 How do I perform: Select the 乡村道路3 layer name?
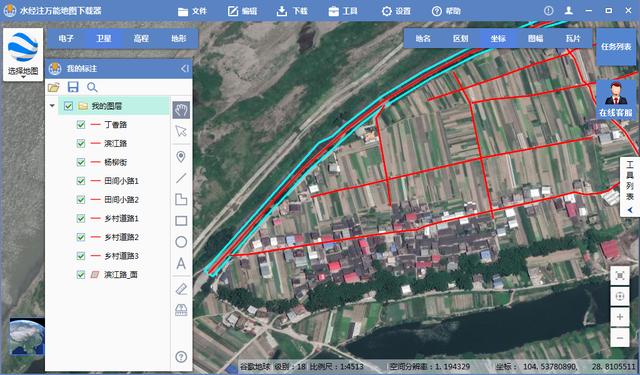pyautogui.click(x=121, y=256)
